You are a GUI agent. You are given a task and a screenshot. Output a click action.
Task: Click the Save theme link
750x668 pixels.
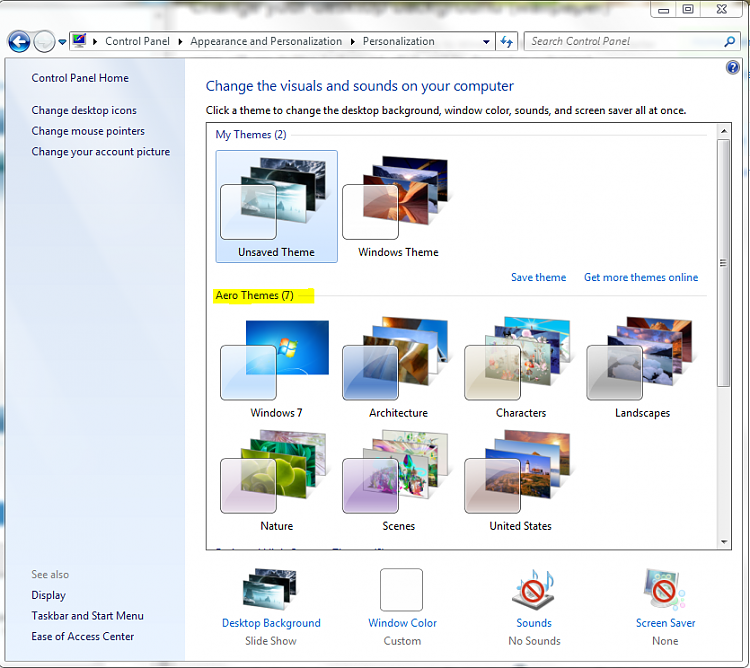pyautogui.click(x=538, y=277)
